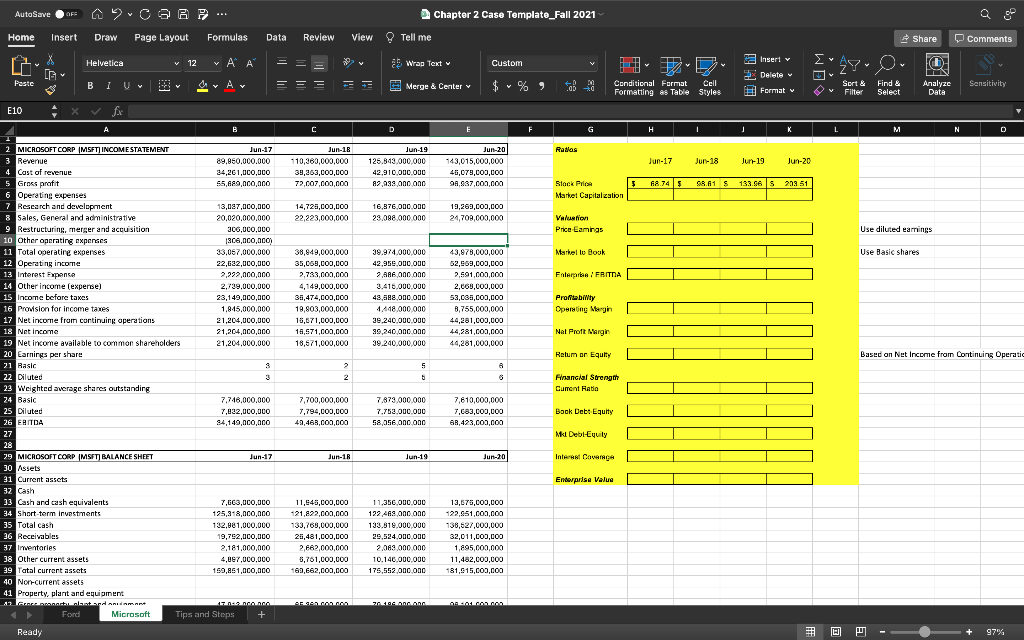Switch to the Ford sheet tab
This screenshot has height=640, width=1024.
coord(70,614)
